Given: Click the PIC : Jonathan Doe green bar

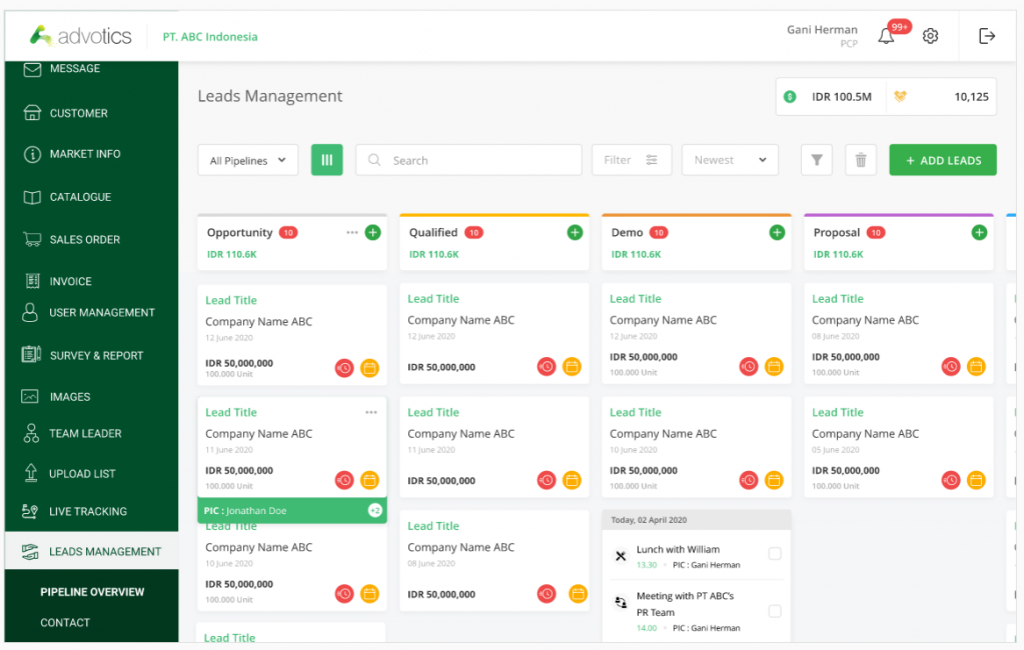Looking at the screenshot, I should [292, 511].
